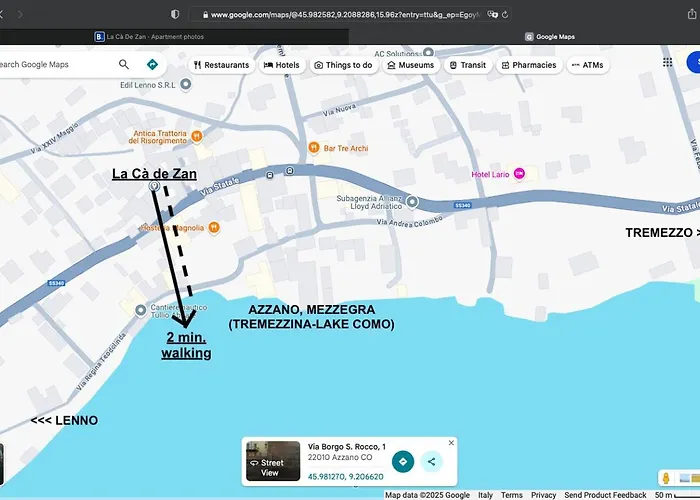Switch to the Google Maps browser tab

[550, 37]
